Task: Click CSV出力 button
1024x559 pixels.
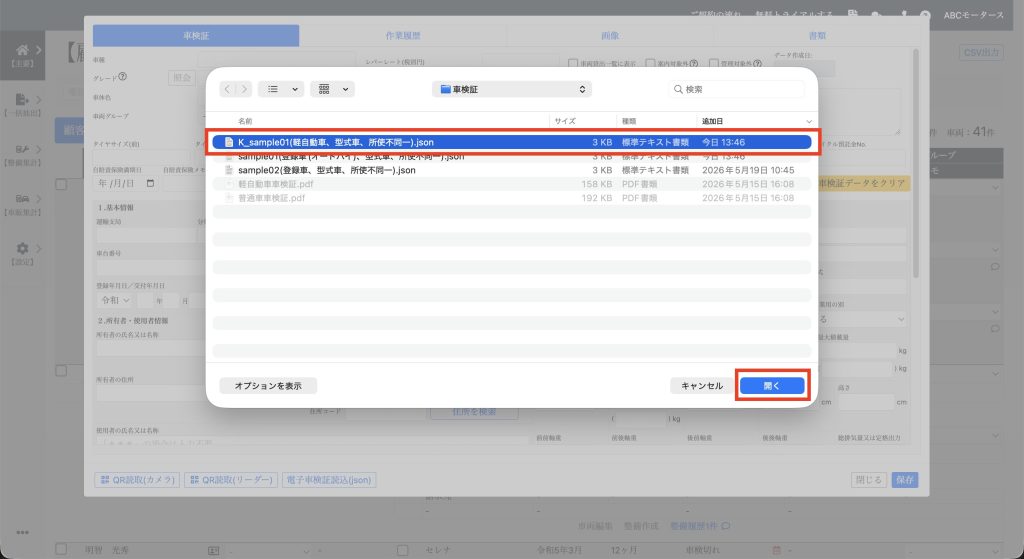Action: 982,52
